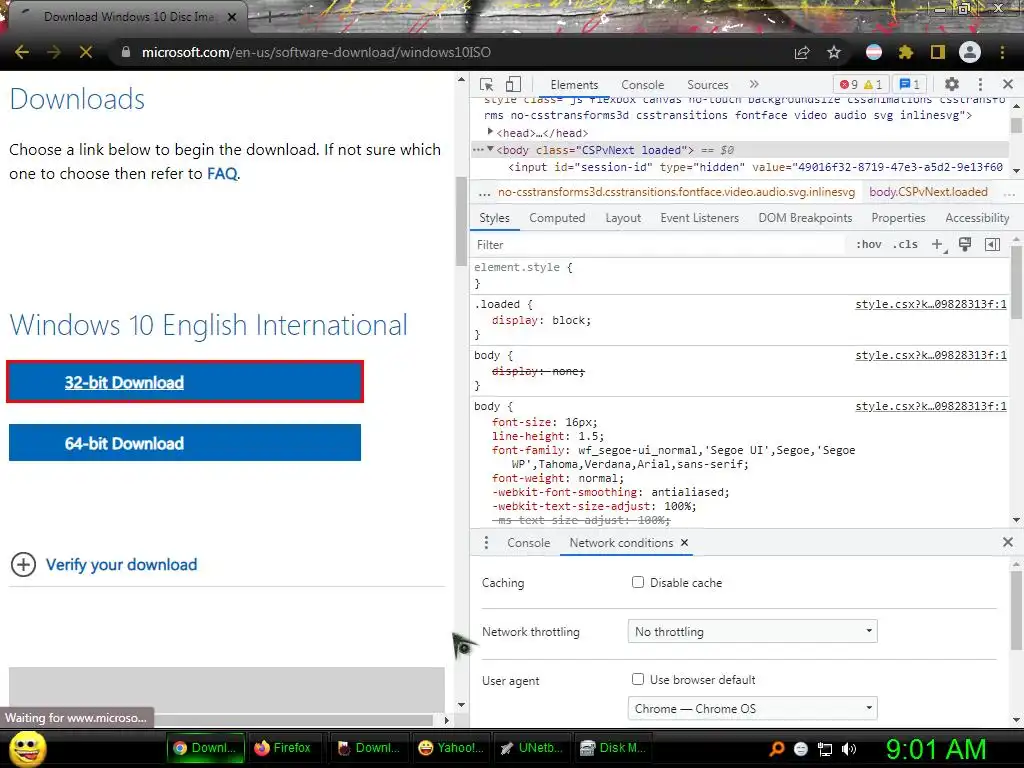Image resolution: width=1024 pixels, height=768 pixels.
Task: Open the Properties tab
Action: (898, 218)
